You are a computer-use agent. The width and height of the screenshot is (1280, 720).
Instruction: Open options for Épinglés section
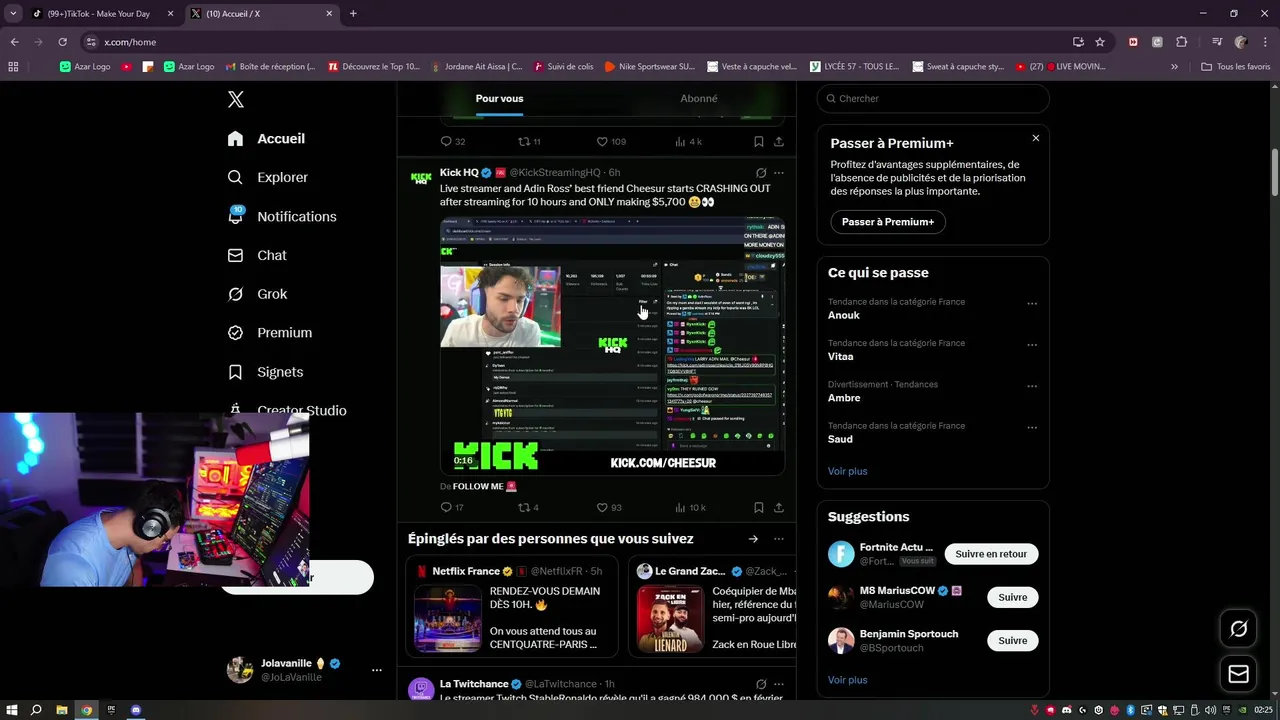coord(779,539)
